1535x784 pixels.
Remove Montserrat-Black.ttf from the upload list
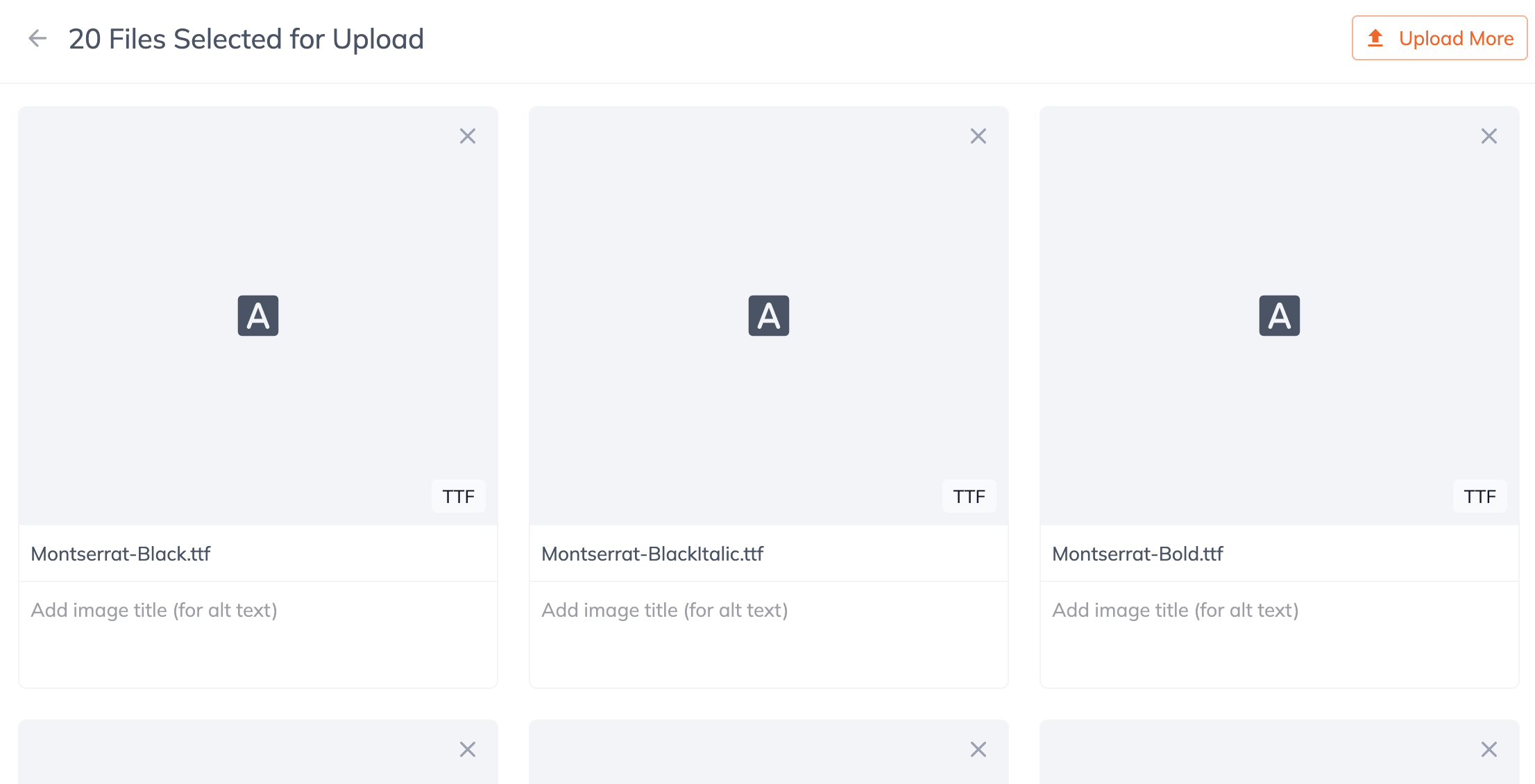[x=468, y=136]
